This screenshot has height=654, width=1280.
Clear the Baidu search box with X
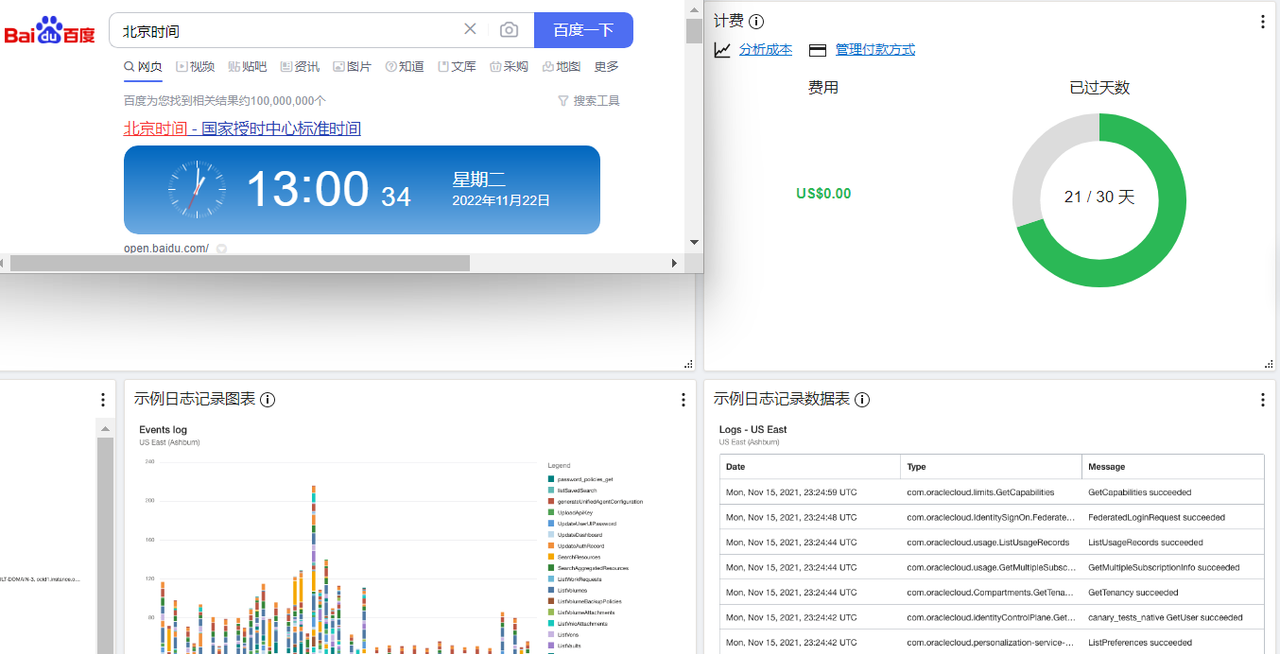pos(470,30)
